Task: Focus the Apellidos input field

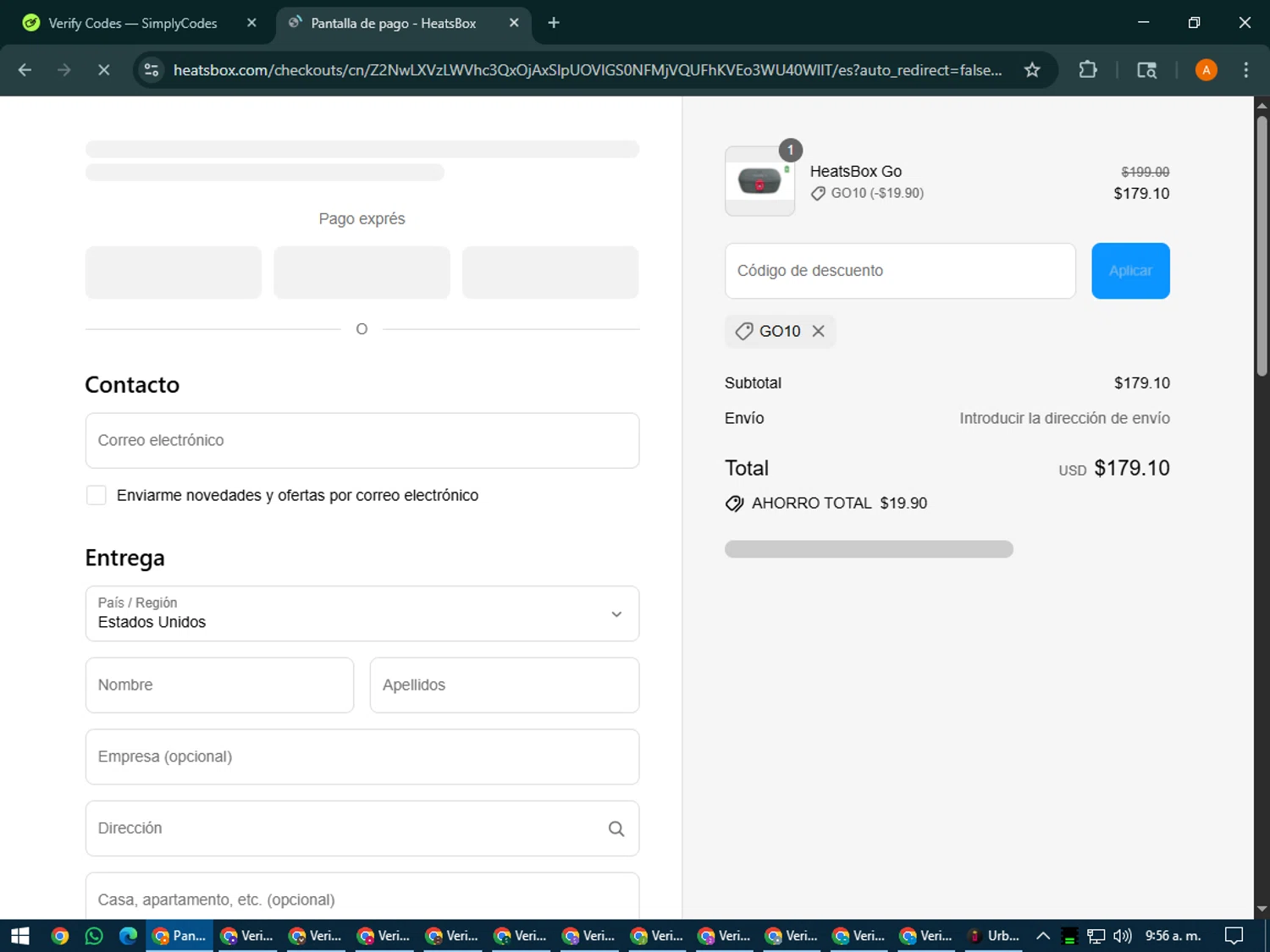Action: pos(505,685)
